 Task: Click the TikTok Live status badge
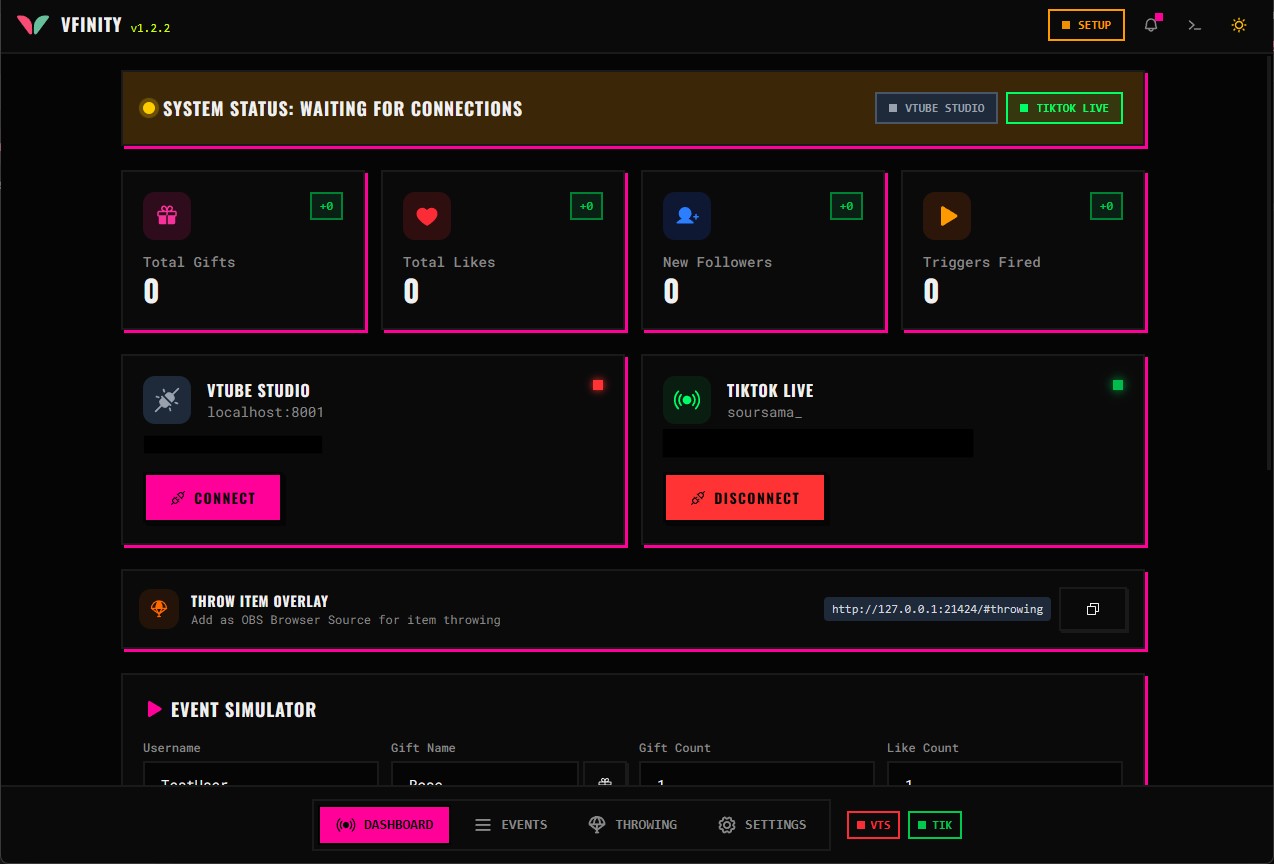[1064, 108]
